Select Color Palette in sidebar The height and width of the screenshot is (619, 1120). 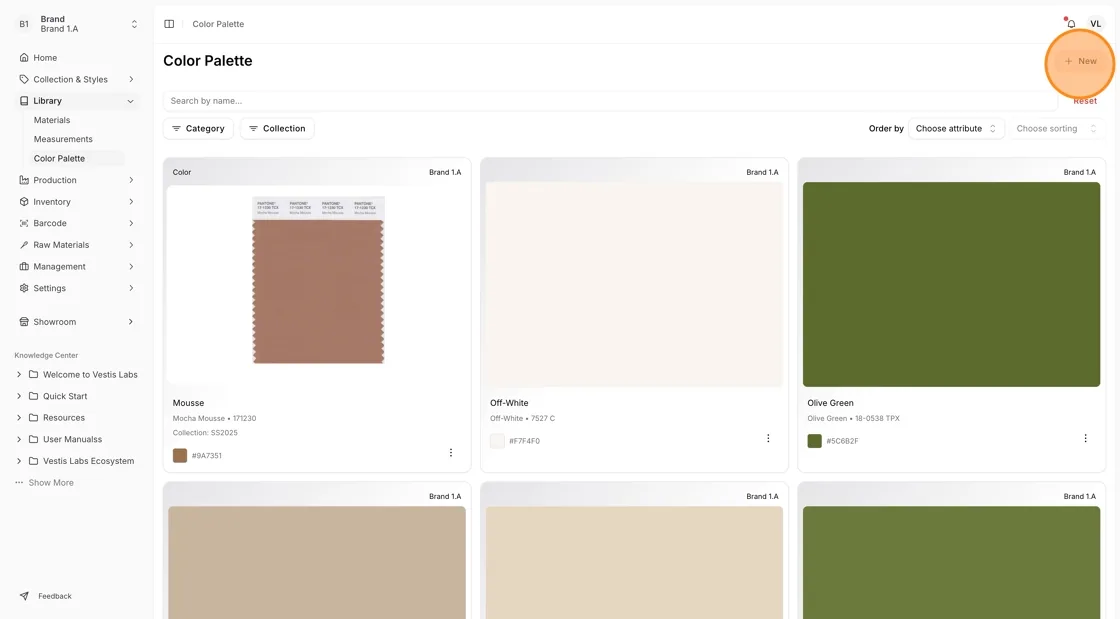[x=59, y=158]
